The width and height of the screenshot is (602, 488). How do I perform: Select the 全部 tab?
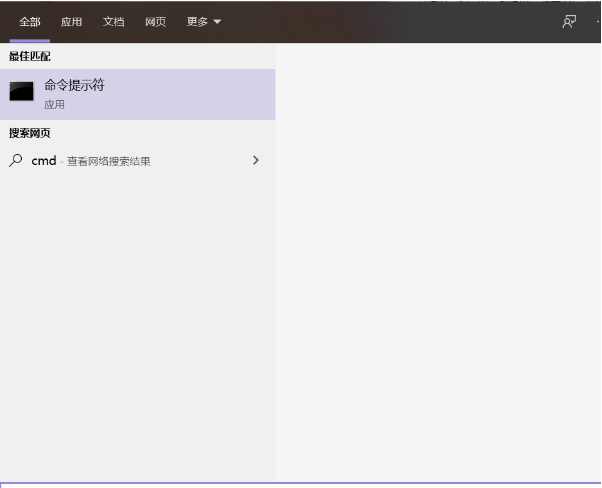click(x=30, y=22)
